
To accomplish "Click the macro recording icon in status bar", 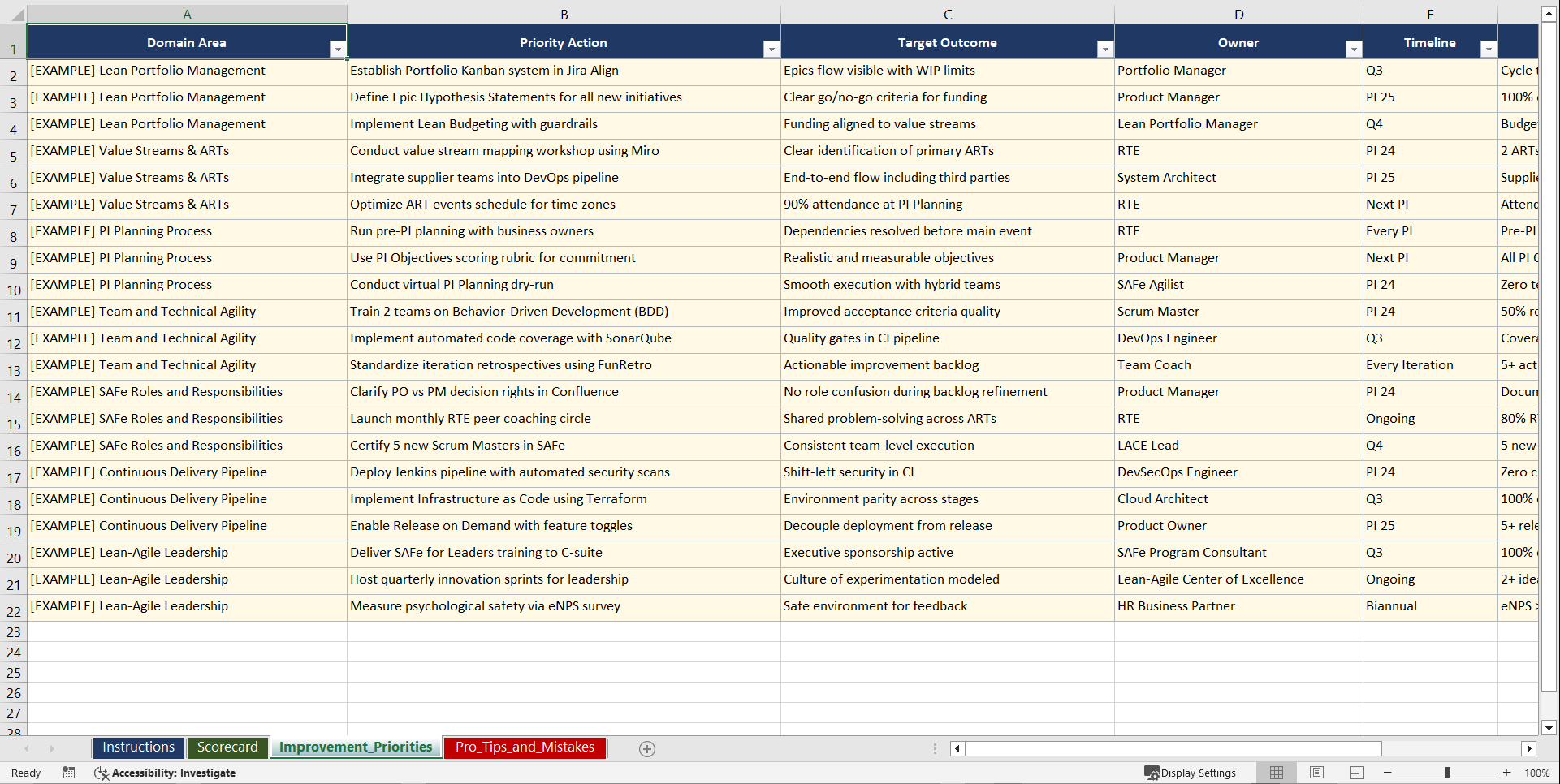I will pos(69,773).
